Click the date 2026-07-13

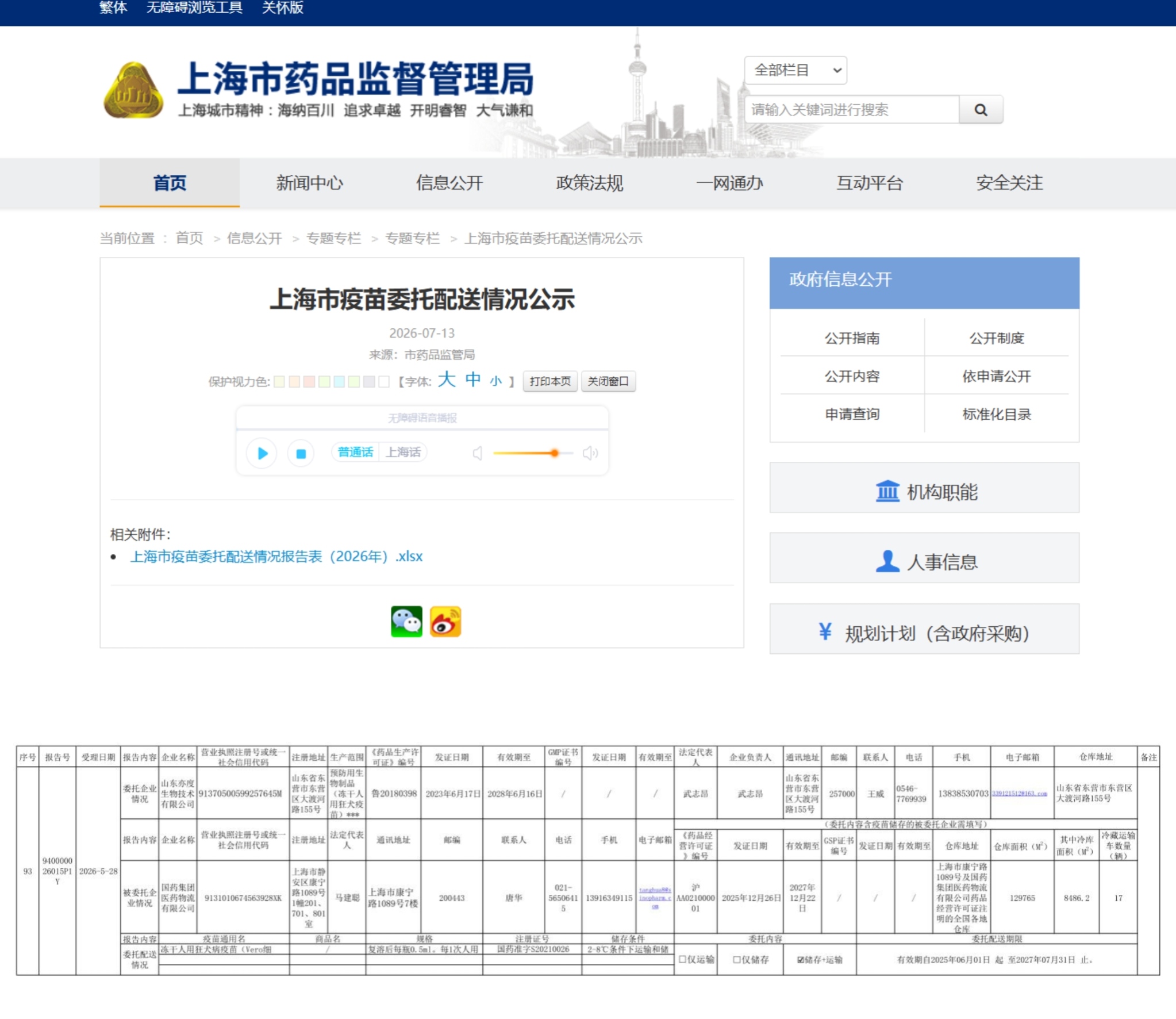[422, 333]
